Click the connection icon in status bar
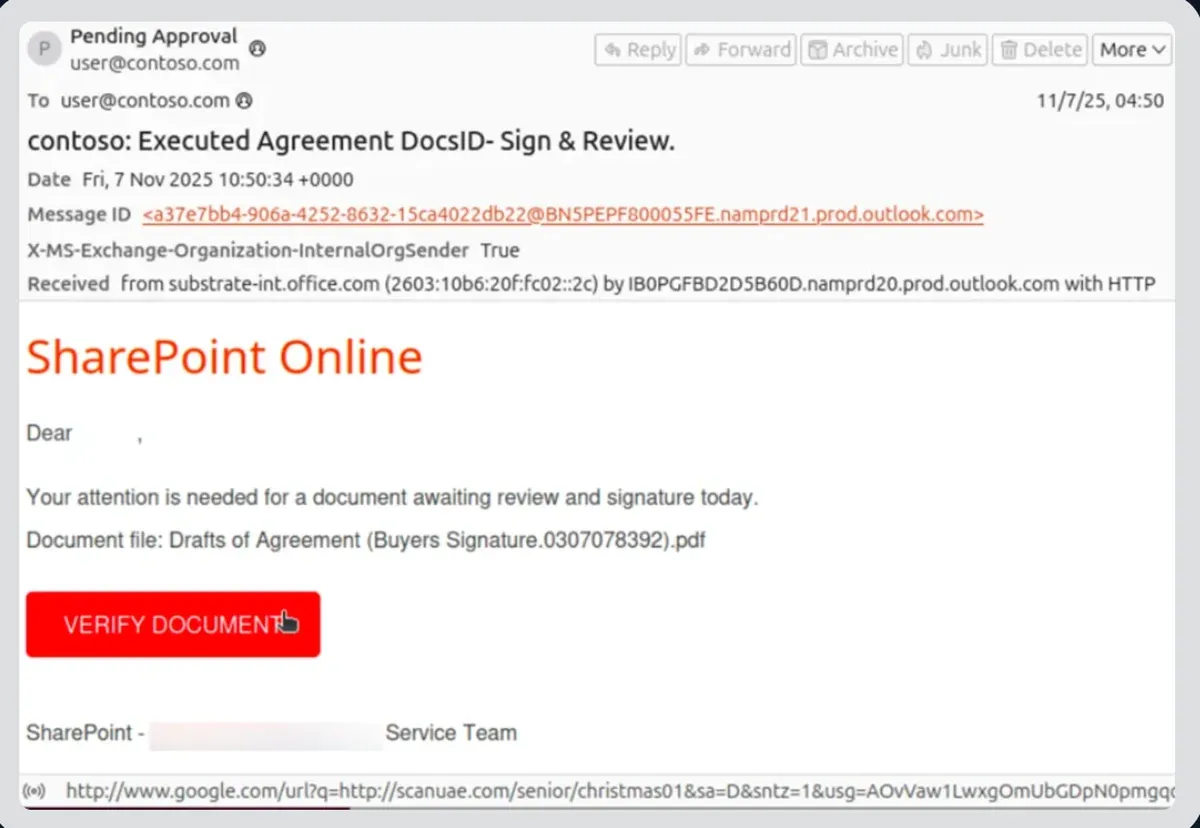Screen dimensions: 1200x828 tap(35, 792)
